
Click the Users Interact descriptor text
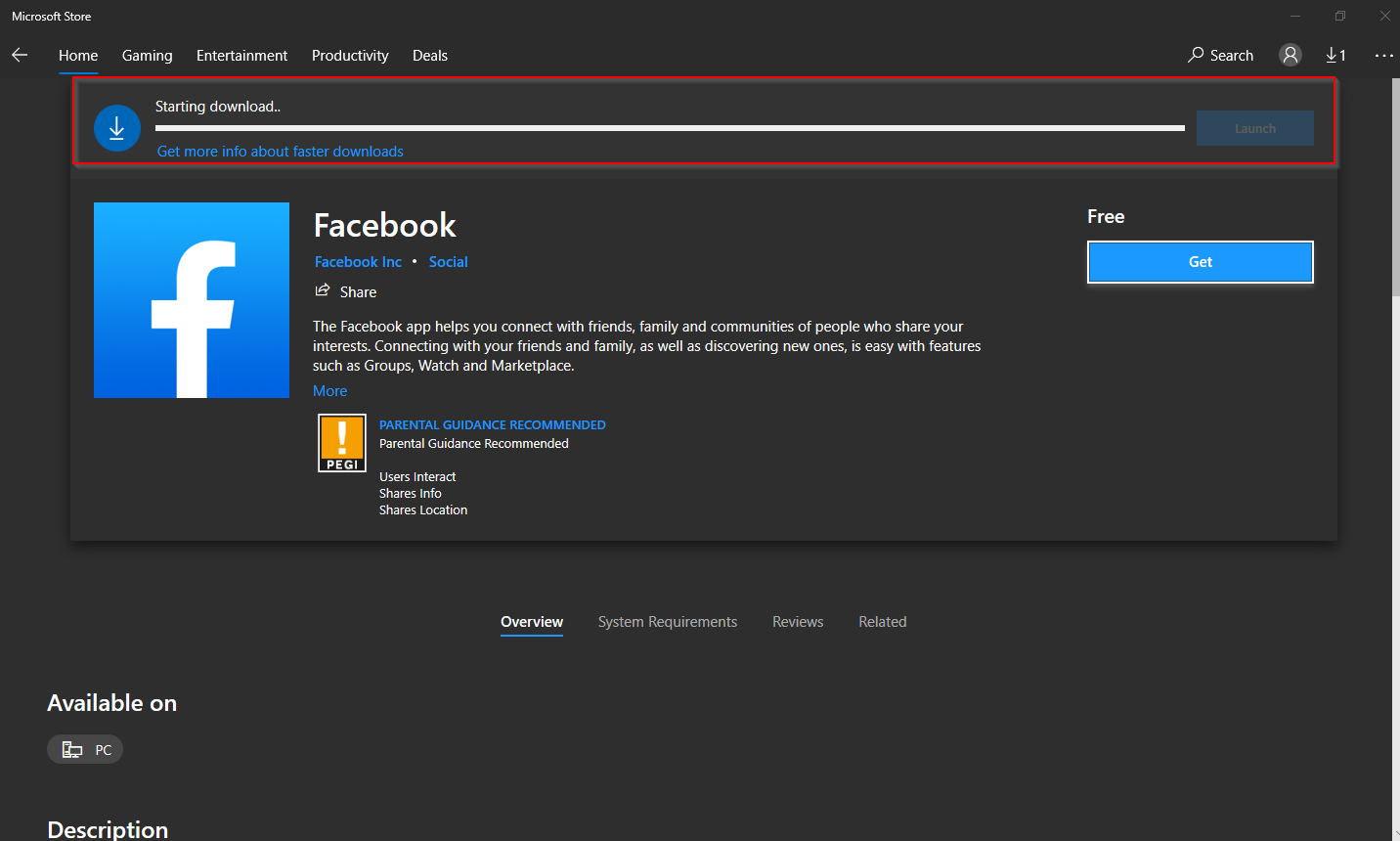pyautogui.click(x=417, y=477)
